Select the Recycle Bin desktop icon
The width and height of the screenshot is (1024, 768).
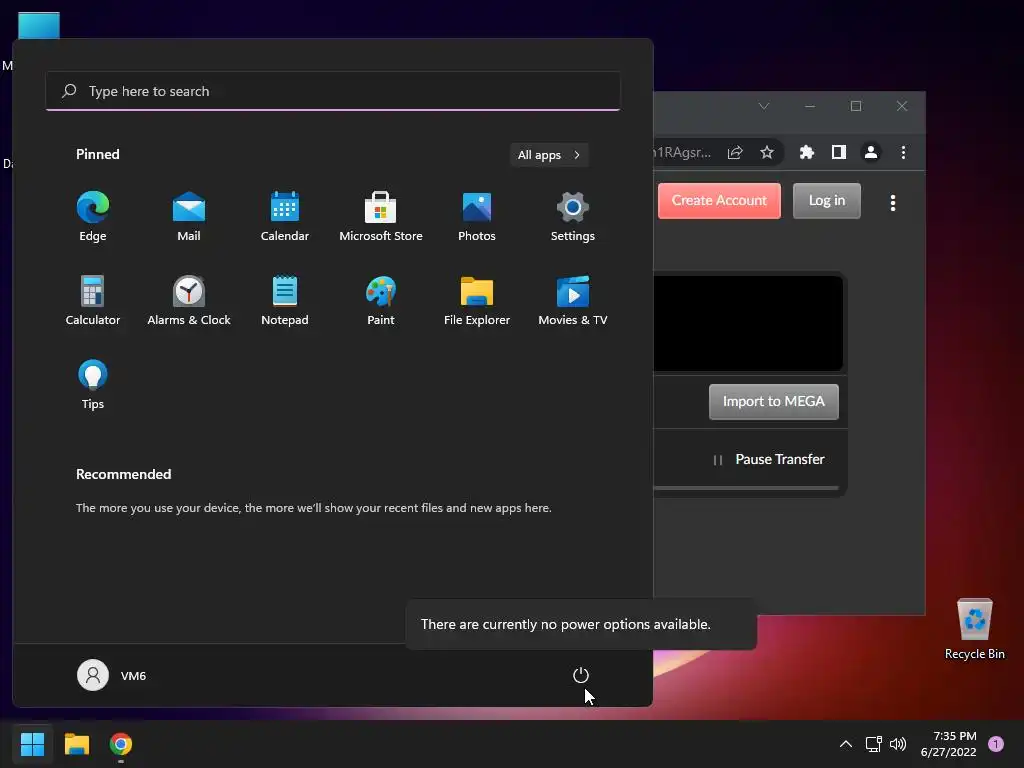(974, 629)
